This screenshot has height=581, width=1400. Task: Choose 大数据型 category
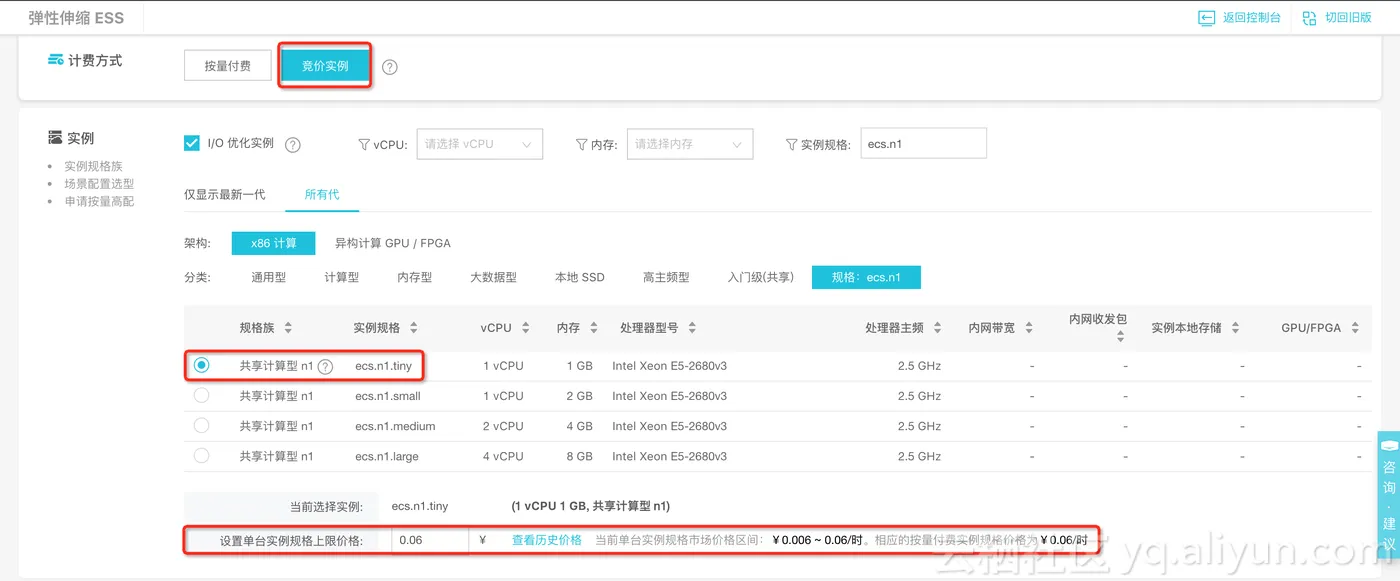(494, 277)
